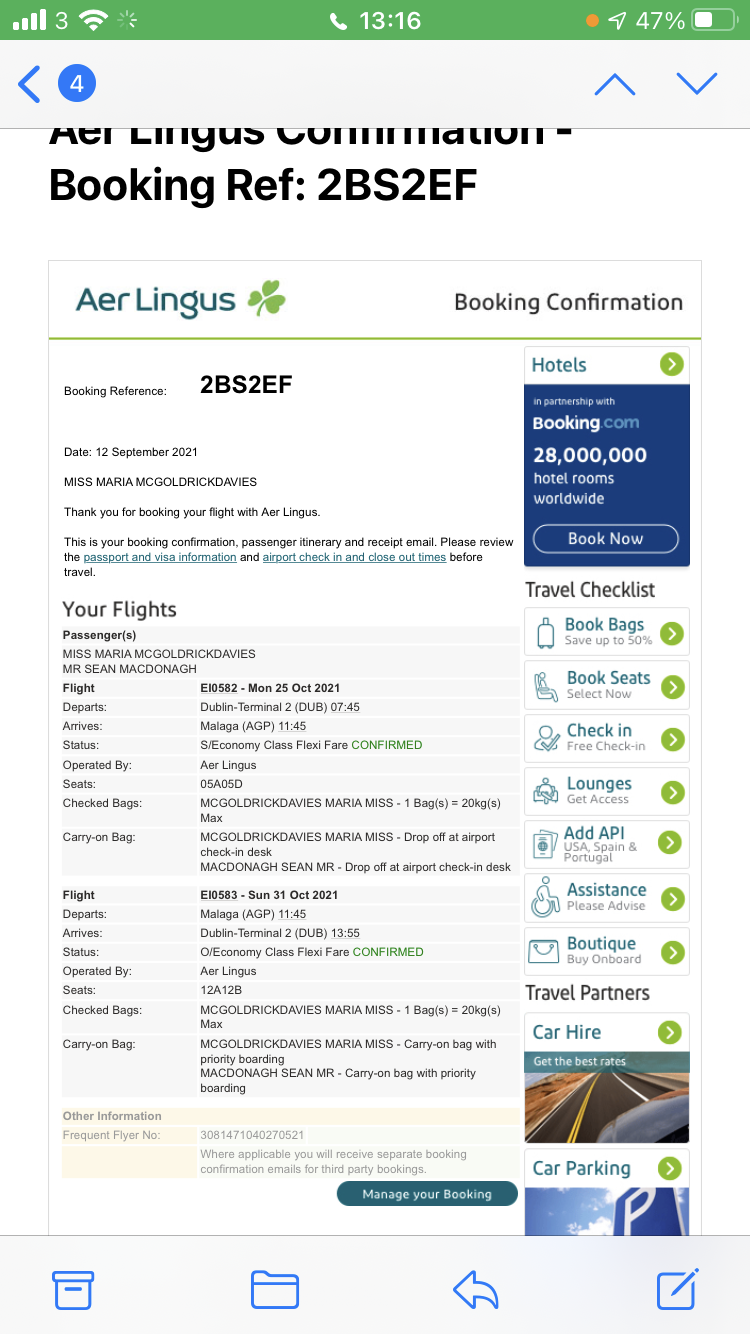Viewport: 750px width, 1334px height.
Task: Expand the Car Hire green arrow
Action: click(669, 1032)
